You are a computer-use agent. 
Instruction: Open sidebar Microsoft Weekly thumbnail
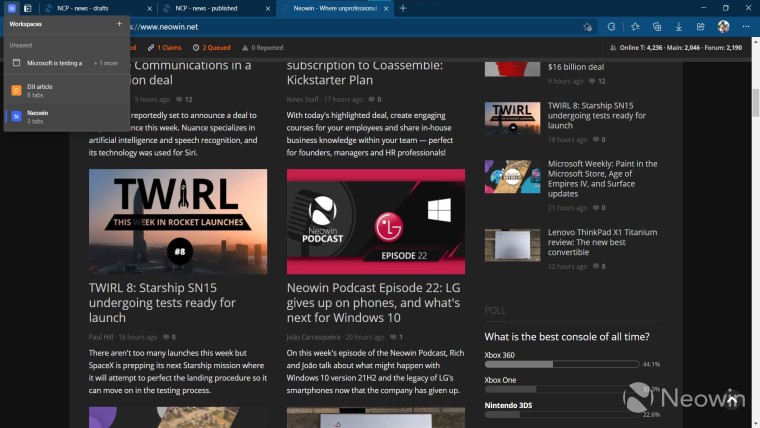(512, 177)
